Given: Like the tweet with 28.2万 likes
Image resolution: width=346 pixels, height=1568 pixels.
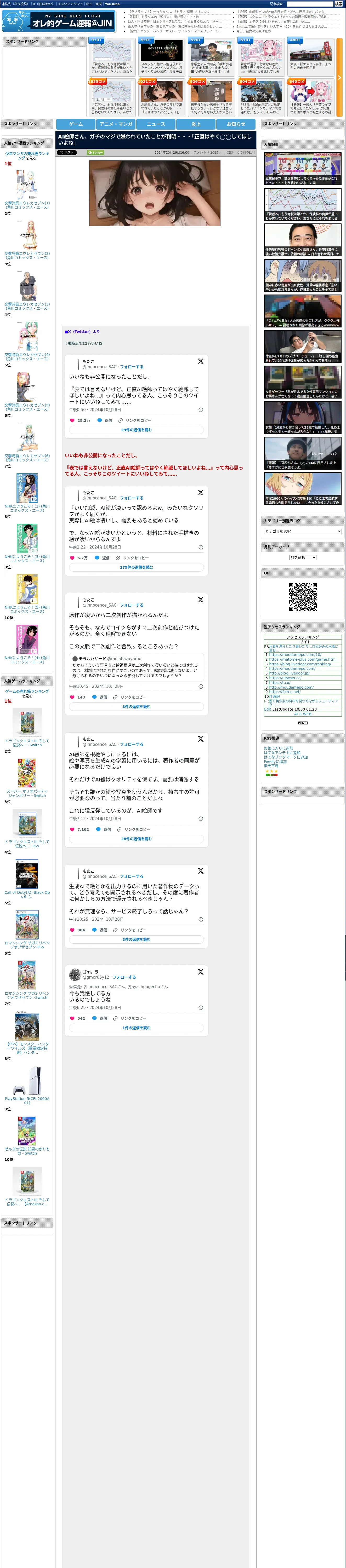Looking at the screenshot, I should pos(72,420).
